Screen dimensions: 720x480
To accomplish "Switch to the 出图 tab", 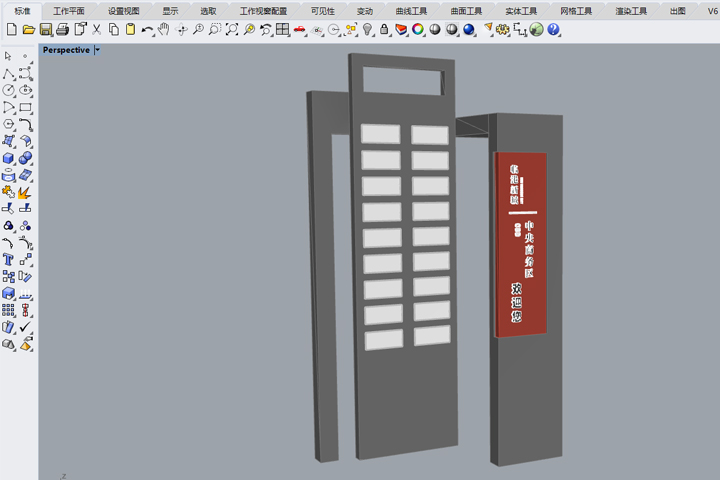I will (678, 11).
